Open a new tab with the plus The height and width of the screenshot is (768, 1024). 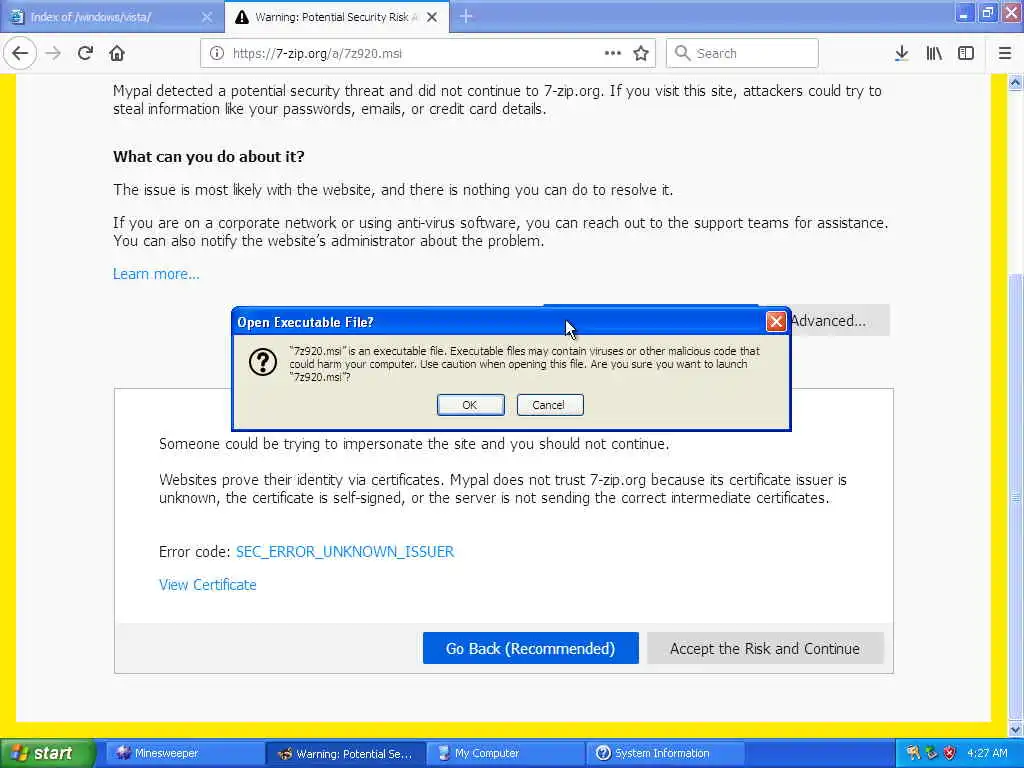[x=466, y=16]
